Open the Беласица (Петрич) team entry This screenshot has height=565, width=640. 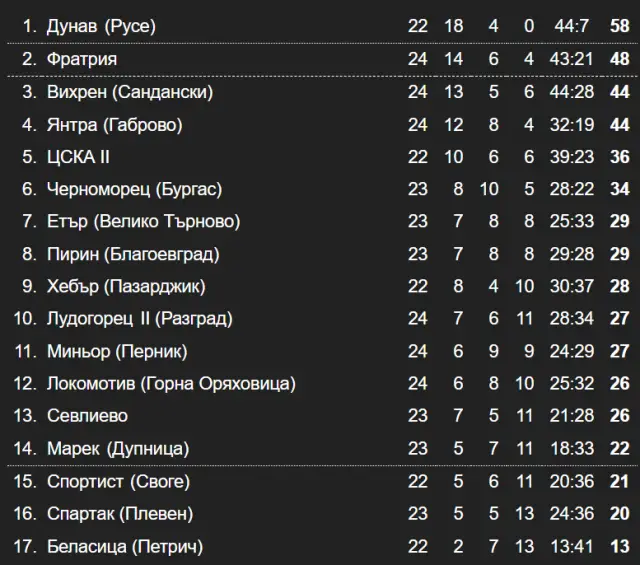pyautogui.click(x=125, y=547)
